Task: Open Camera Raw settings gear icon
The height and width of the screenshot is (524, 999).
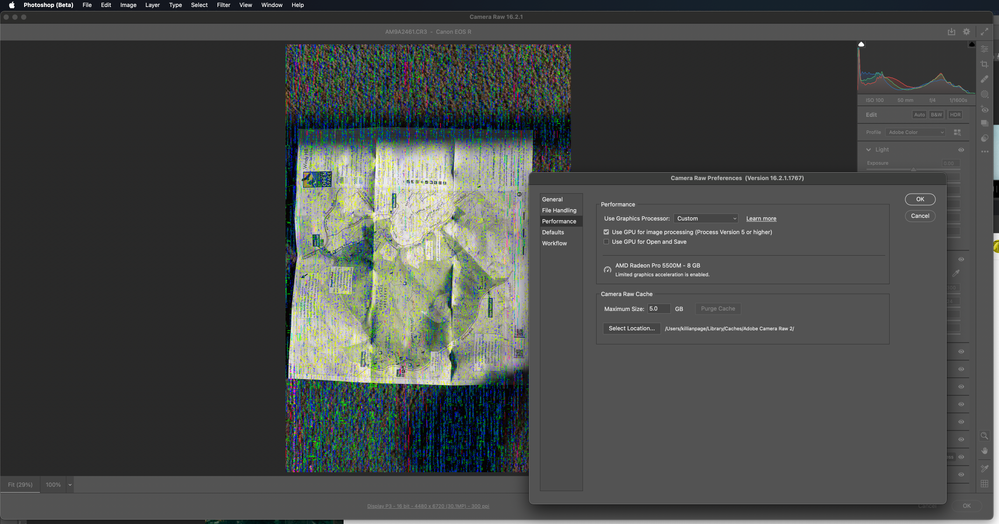Action: [967, 32]
